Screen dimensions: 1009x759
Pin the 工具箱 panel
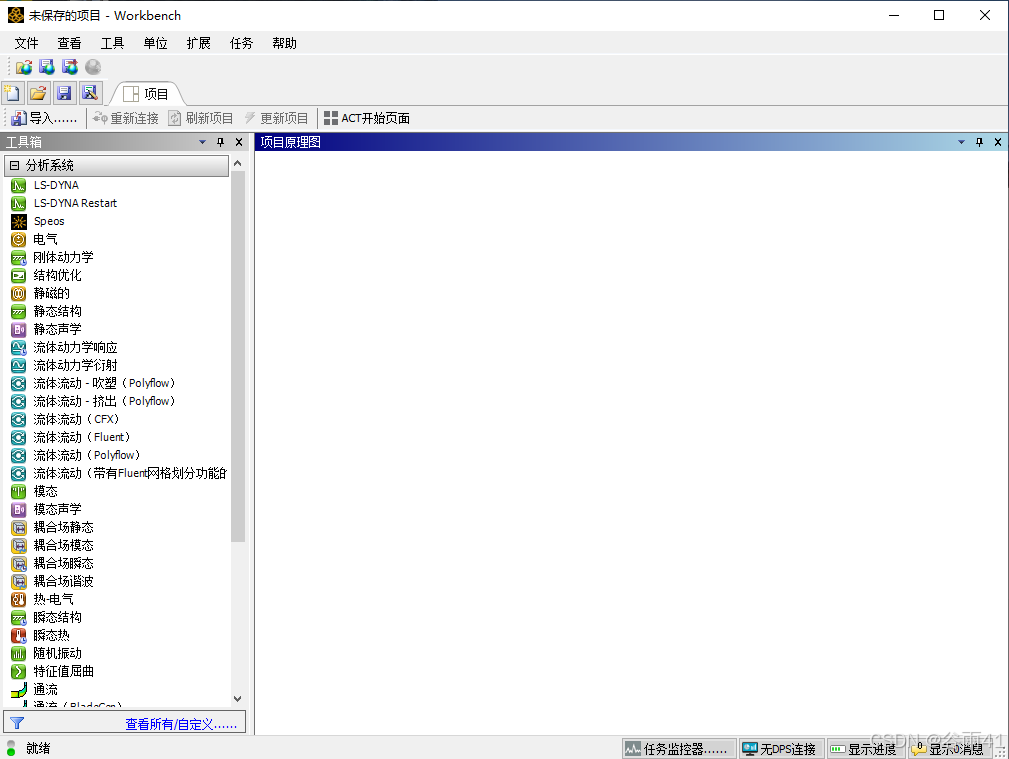coord(221,142)
